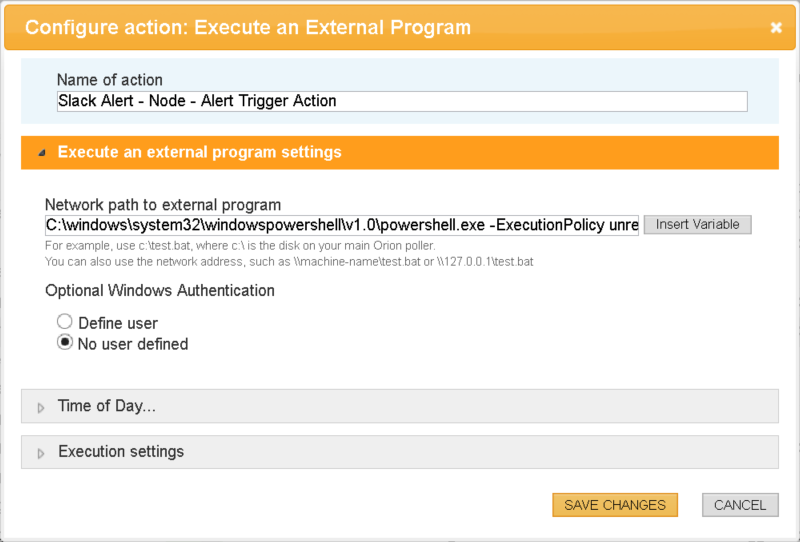Expand the Time of Day section
800x542 pixels.
pos(107,406)
